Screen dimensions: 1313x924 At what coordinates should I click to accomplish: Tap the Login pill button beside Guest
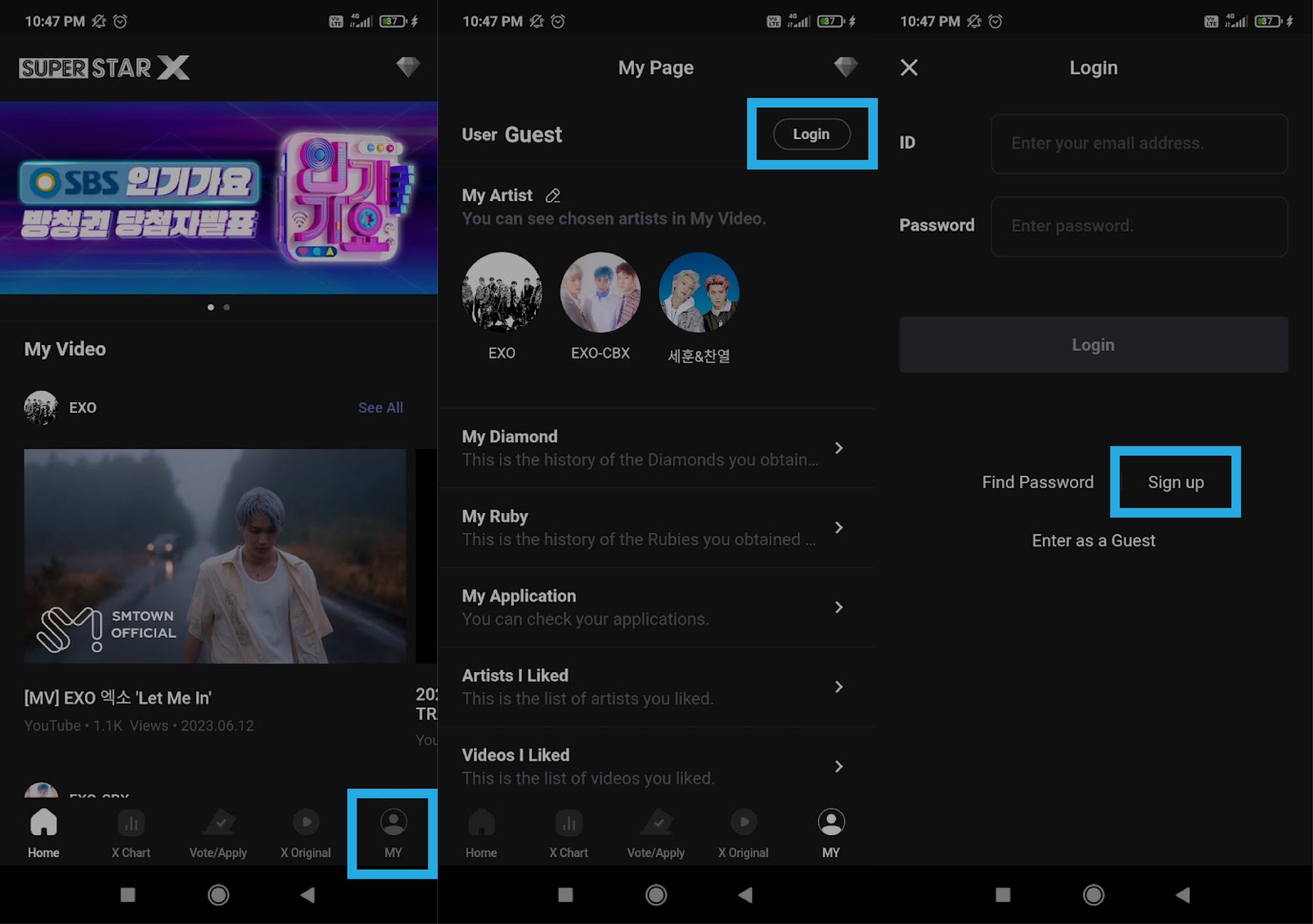(811, 134)
